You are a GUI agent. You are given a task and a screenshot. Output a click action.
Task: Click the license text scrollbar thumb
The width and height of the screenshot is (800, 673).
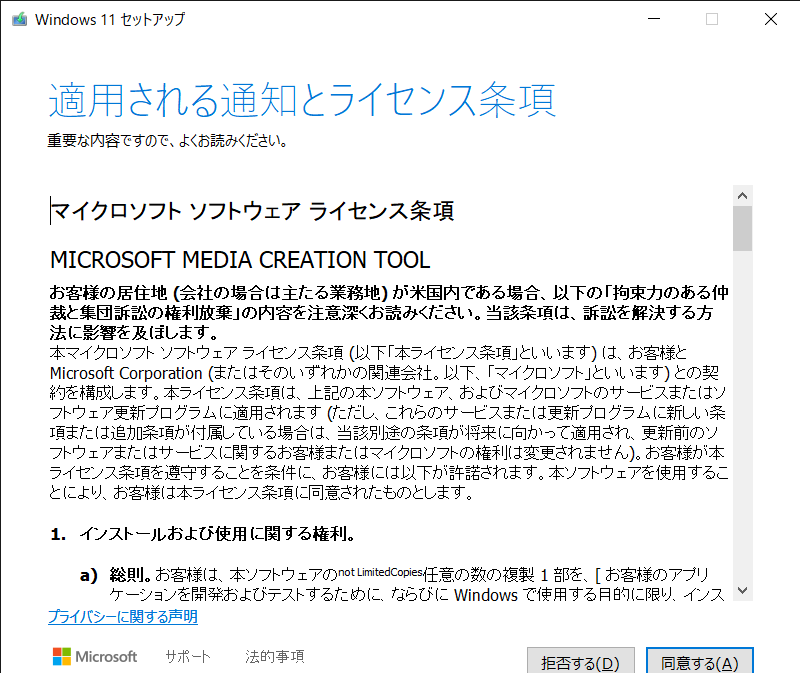coord(742,229)
